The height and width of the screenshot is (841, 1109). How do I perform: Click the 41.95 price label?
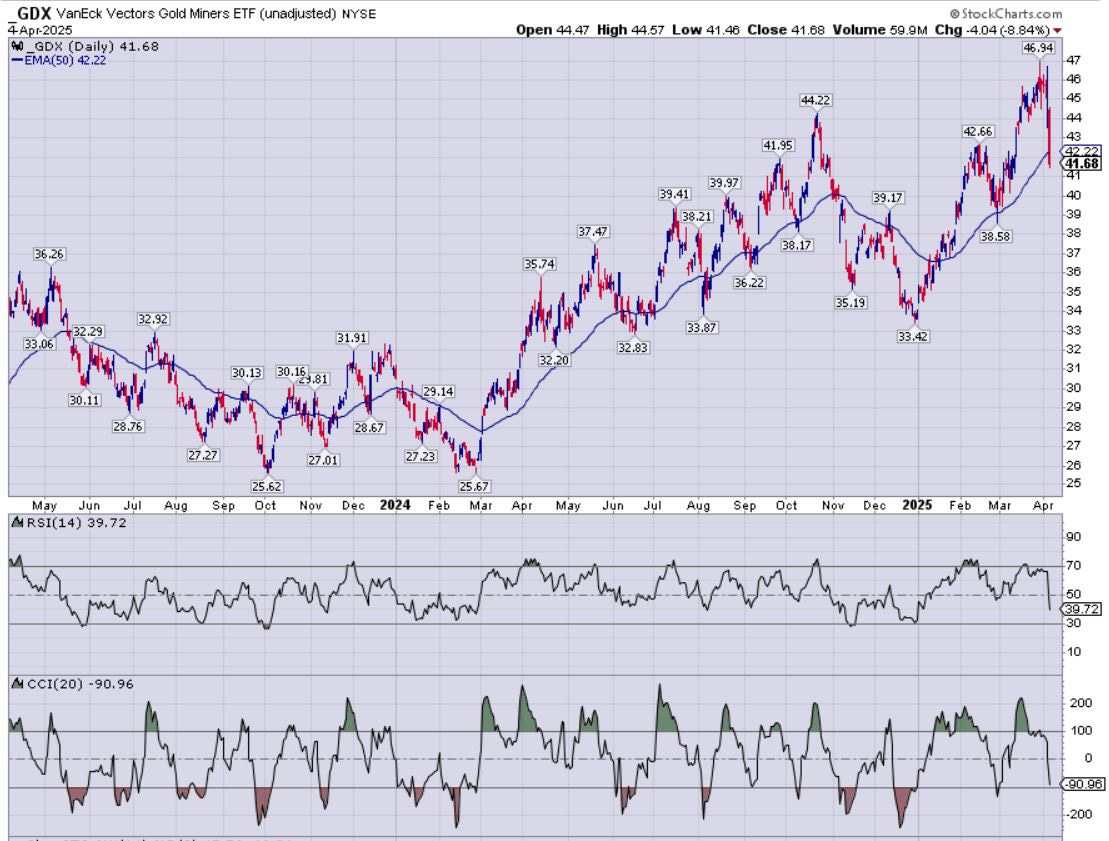pyautogui.click(x=777, y=145)
